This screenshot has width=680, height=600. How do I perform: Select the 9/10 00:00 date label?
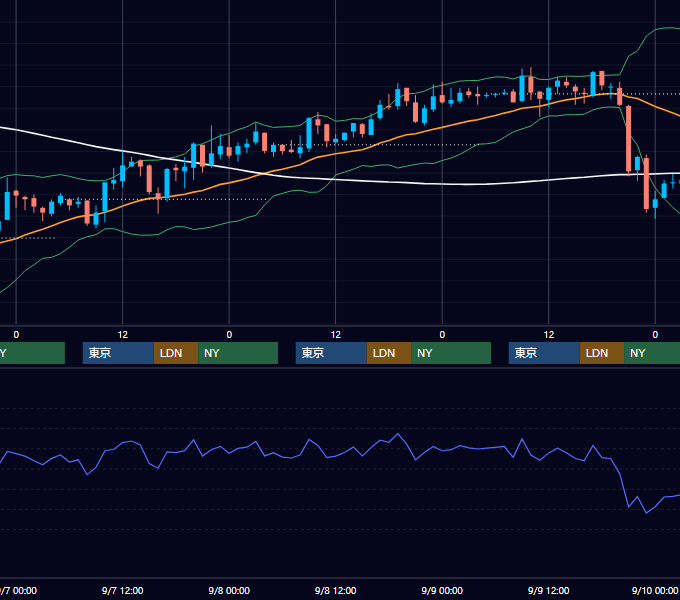[655, 590]
